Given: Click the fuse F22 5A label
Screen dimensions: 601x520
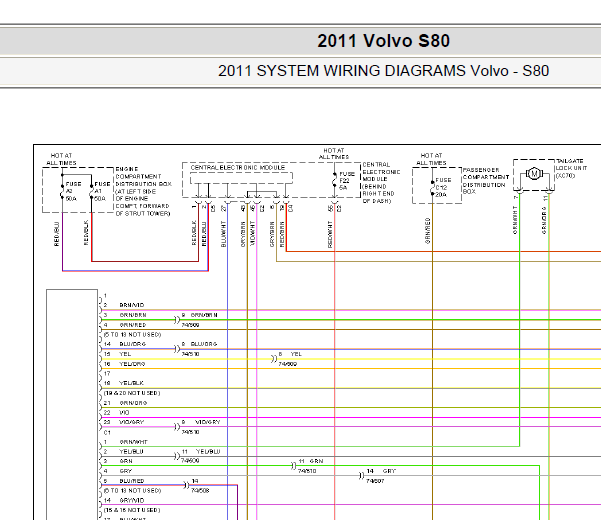Looking at the screenshot, I should click(x=346, y=180).
